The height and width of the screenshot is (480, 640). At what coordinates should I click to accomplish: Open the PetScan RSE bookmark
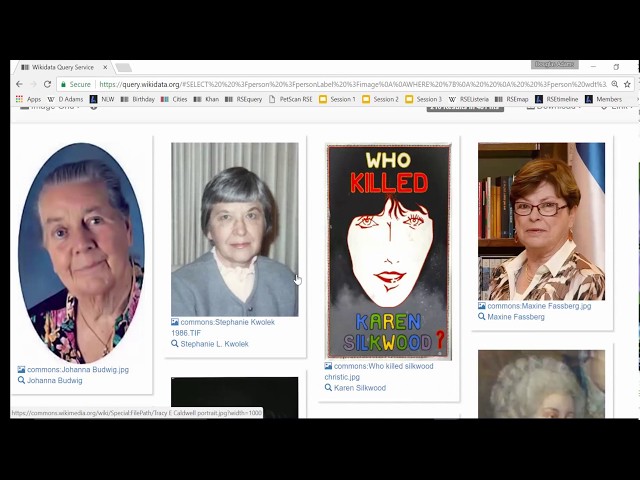coord(291,99)
